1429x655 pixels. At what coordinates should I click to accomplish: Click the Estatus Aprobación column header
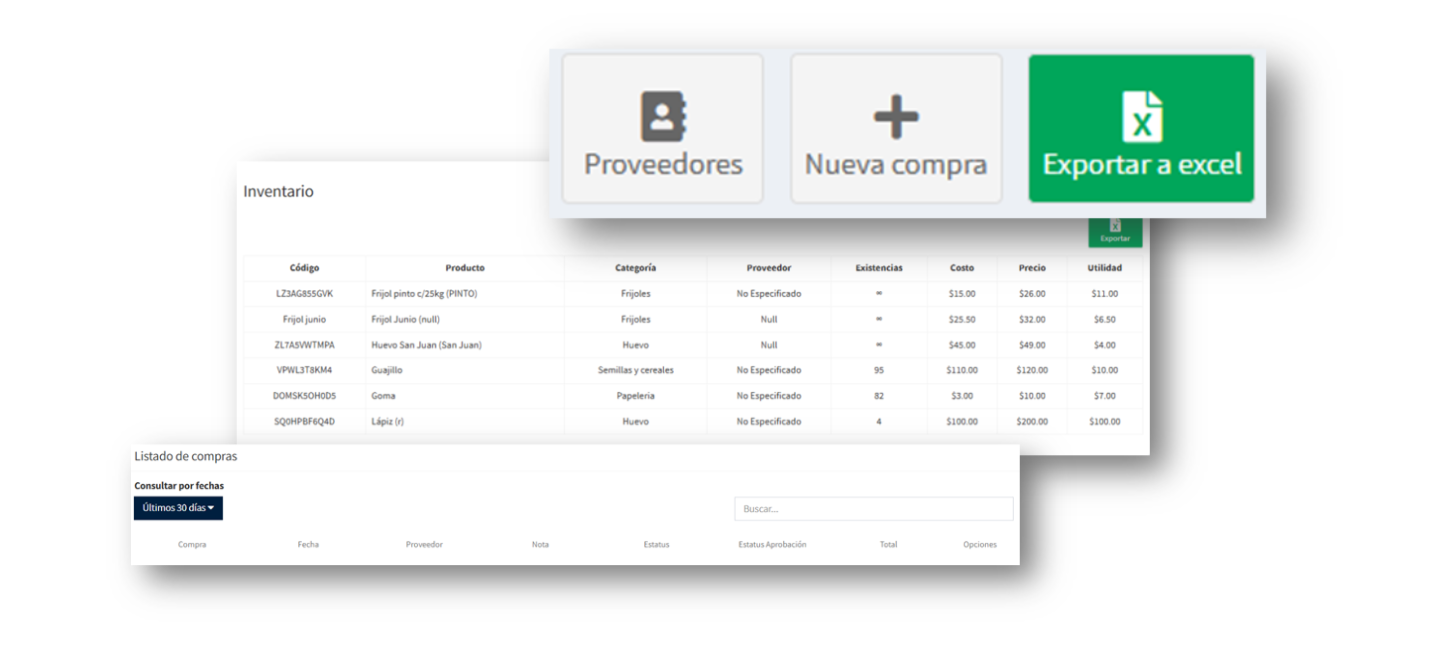[772, 545]
